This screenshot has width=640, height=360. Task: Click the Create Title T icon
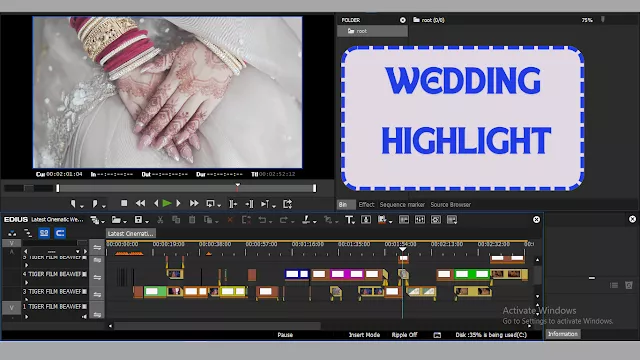click(x=349, y=220)
